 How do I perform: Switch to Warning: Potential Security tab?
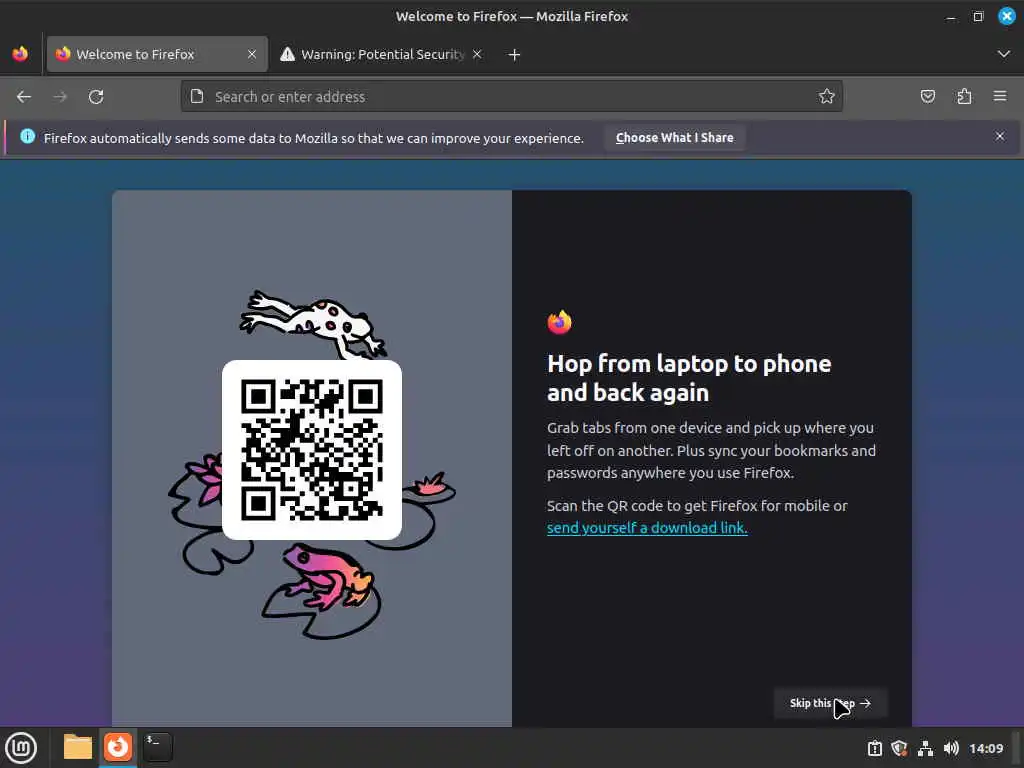coord(382,54)
